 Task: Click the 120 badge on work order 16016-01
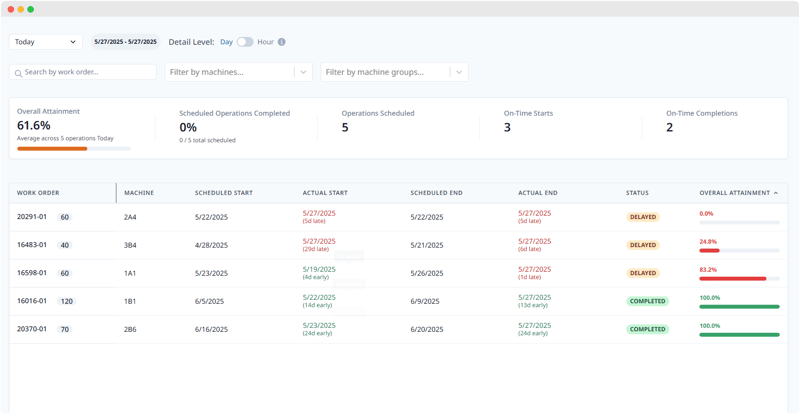(67, 301)
